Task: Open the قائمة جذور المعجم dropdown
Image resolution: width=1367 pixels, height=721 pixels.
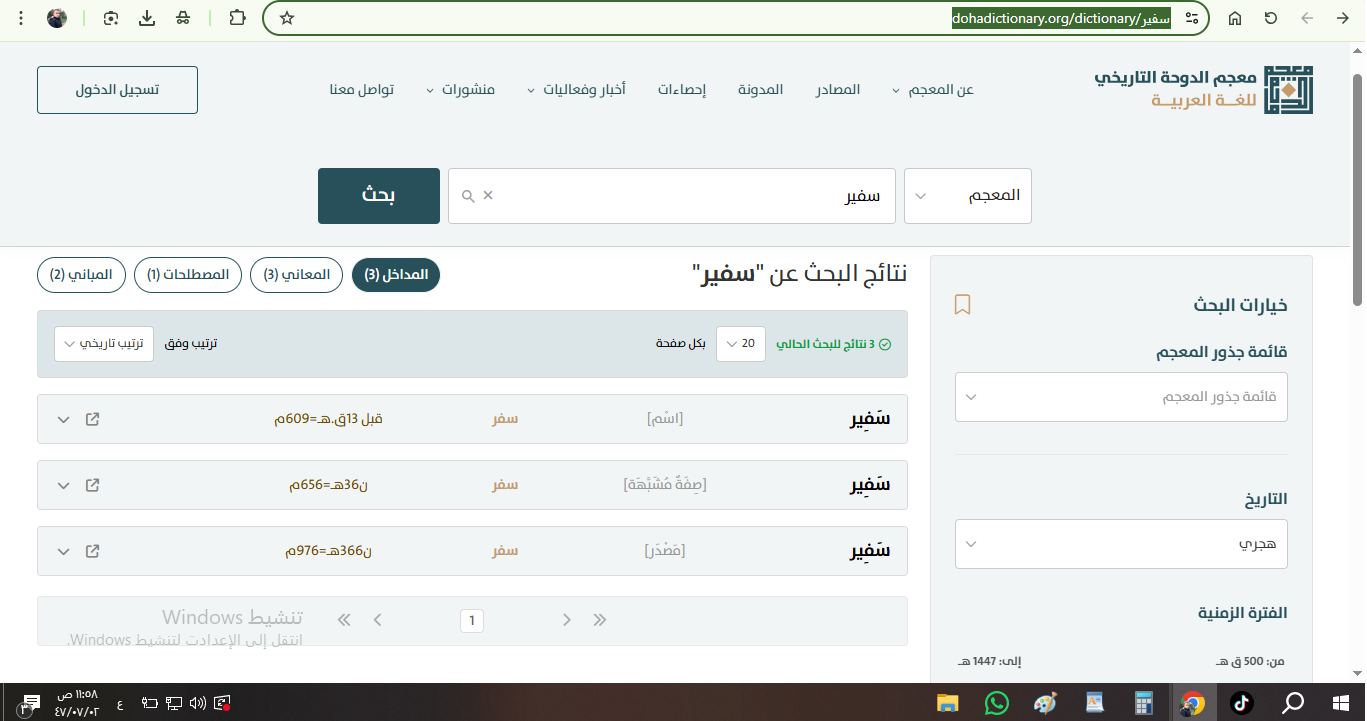Action: pos(1120,397)
